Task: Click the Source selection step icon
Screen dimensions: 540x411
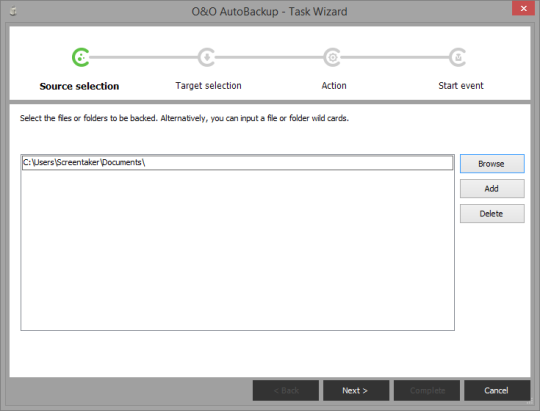Action: click(x=81, y=57)
